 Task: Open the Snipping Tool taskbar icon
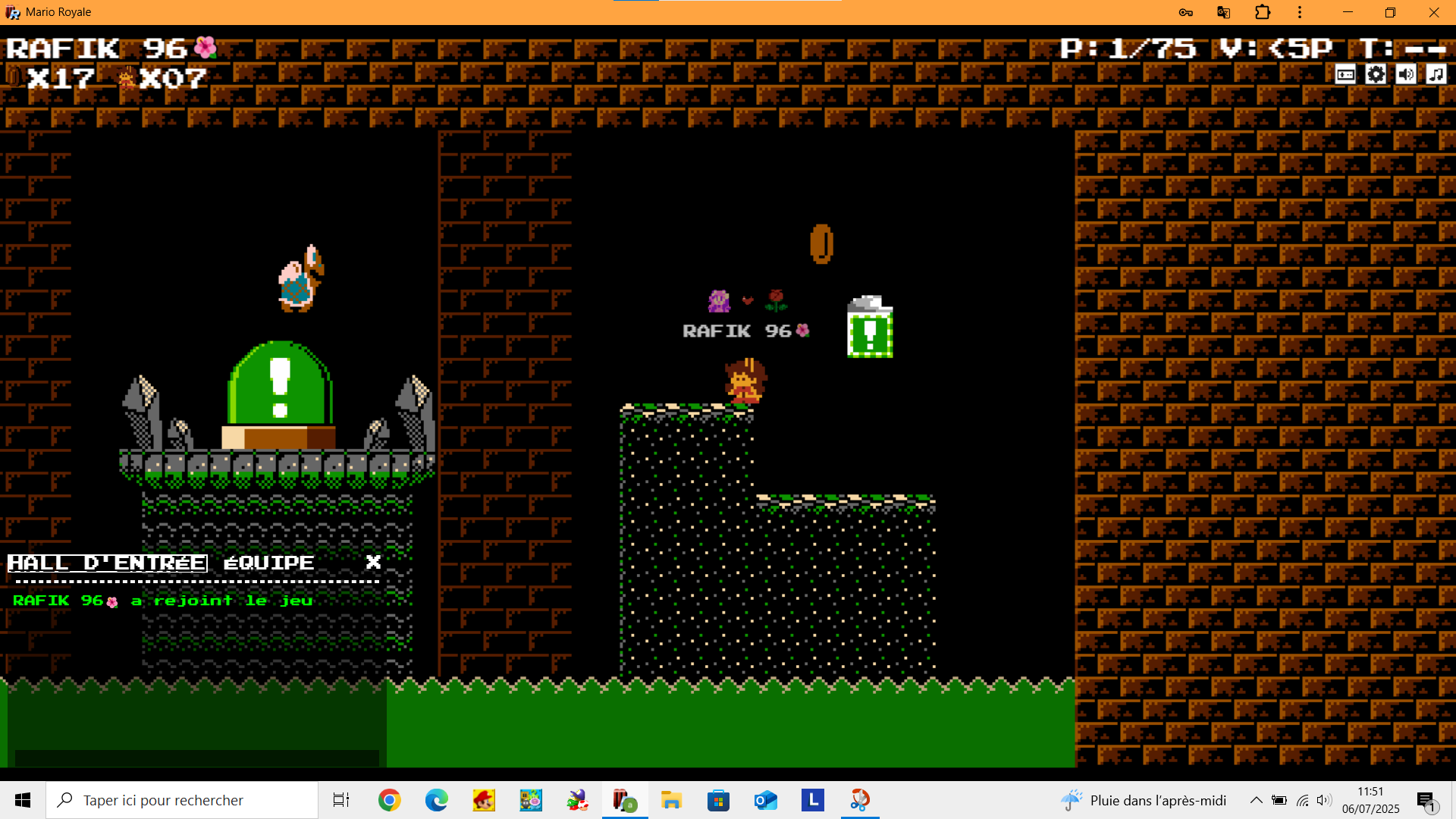pyautogui.click(x=859, y=800)
